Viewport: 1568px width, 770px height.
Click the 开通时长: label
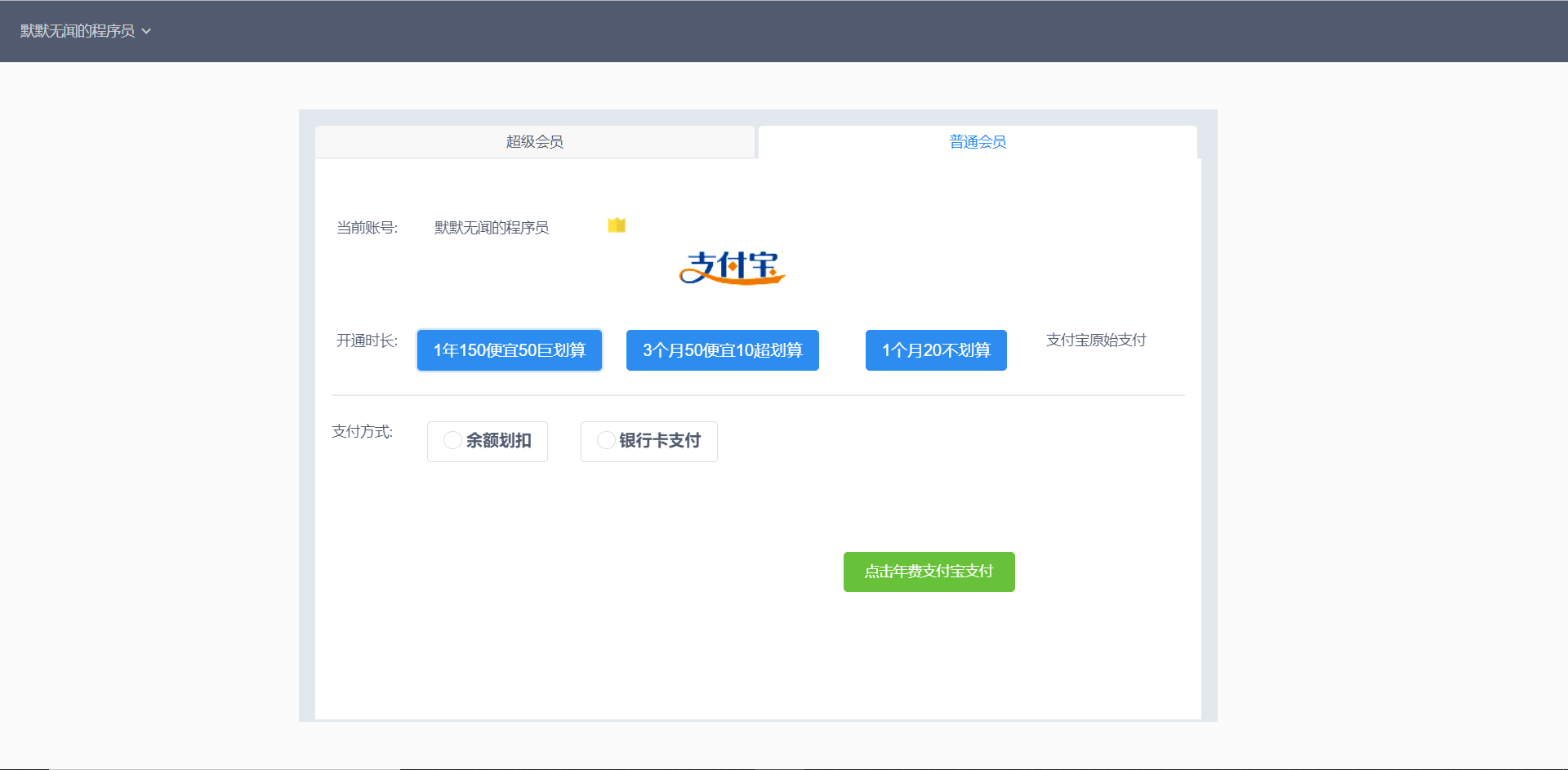[367, 340]
